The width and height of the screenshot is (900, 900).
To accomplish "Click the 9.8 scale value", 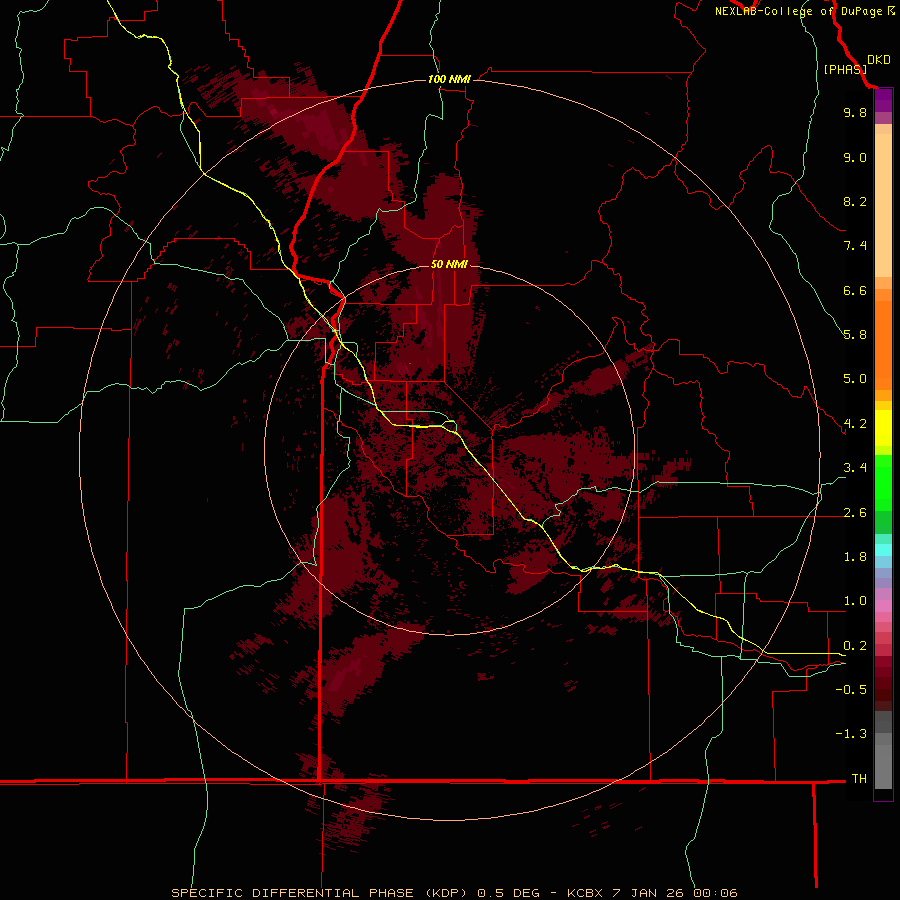I will 855,112.
